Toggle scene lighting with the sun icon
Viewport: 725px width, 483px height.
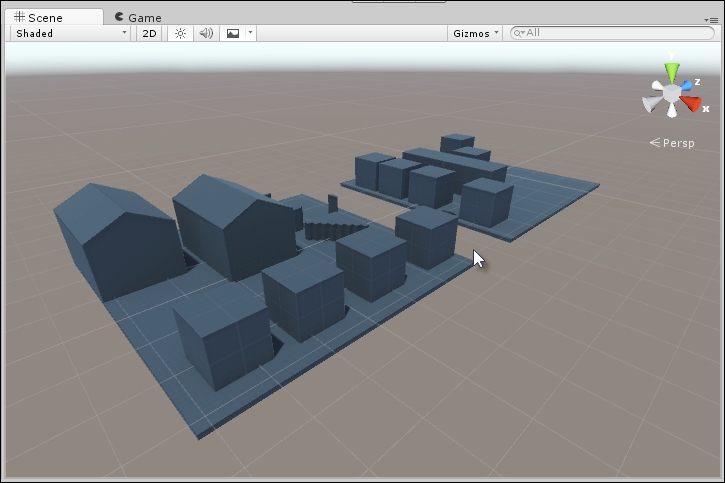tap(180, 33)
